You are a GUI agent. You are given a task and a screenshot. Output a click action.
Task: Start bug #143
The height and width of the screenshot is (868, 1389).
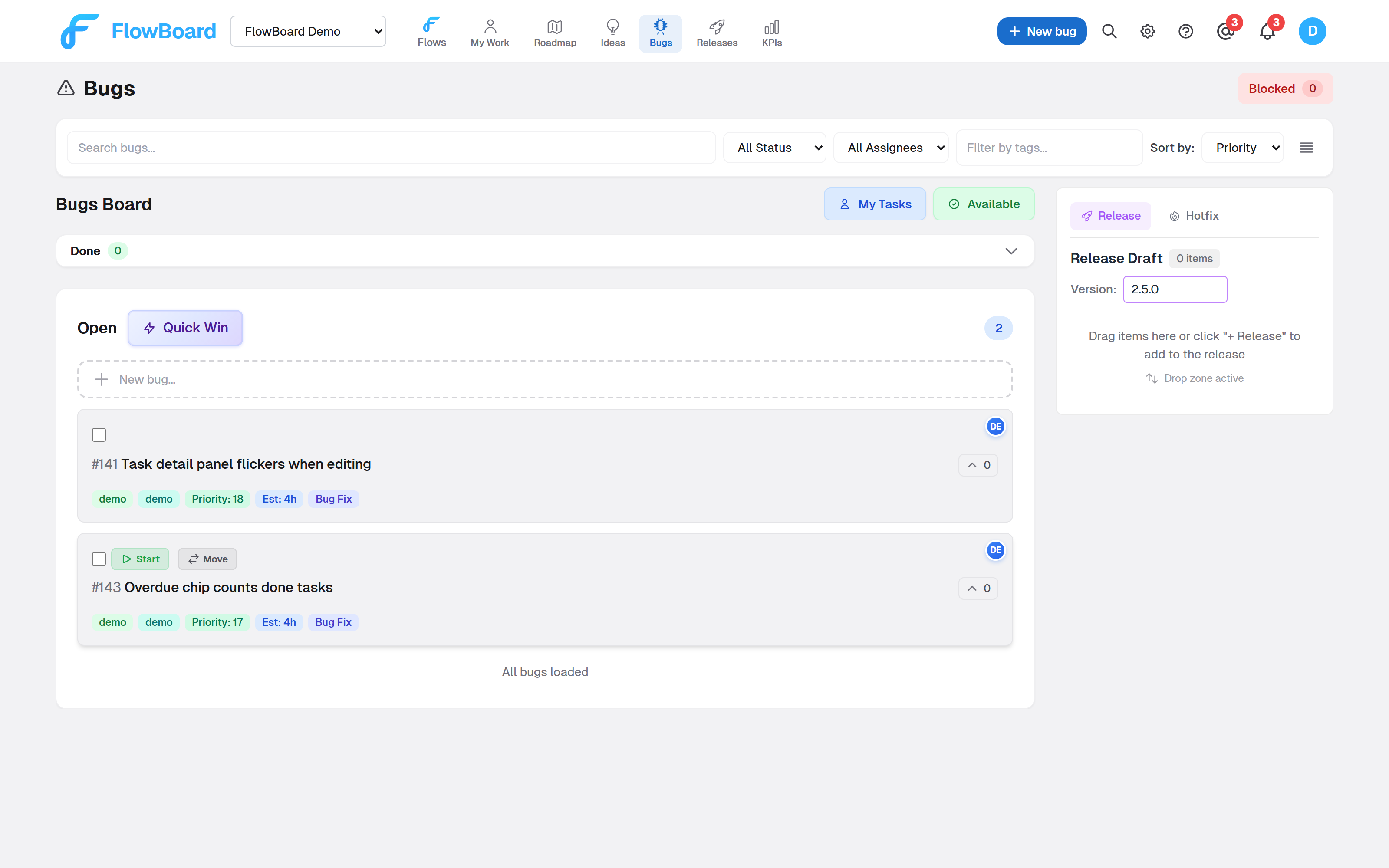click(x=140, y=559)
